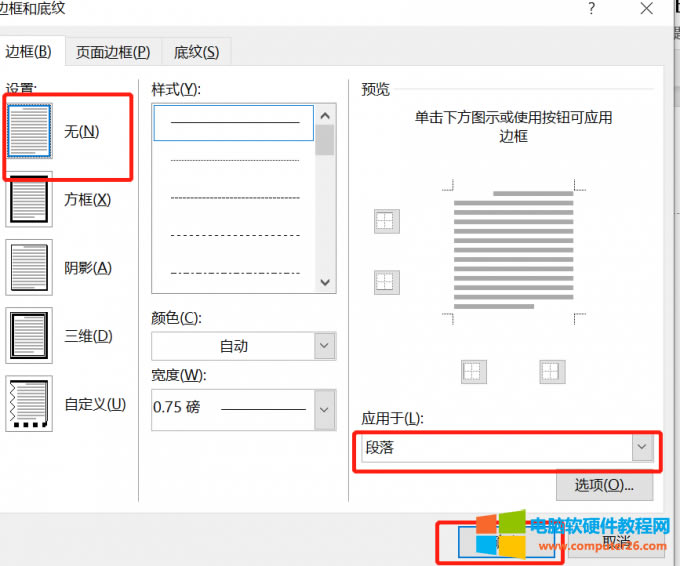The height and width of the screenshot is (566, 680).
Task: Click the style list scroll-up arrow
Action: click(324, 115)
